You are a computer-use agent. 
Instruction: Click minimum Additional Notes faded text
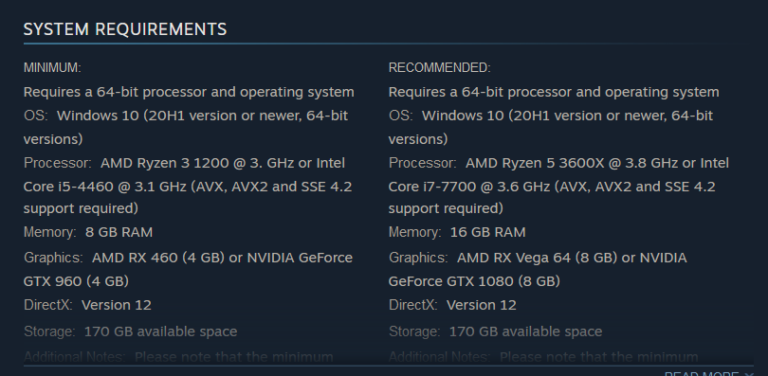click(x=178, y=357)
